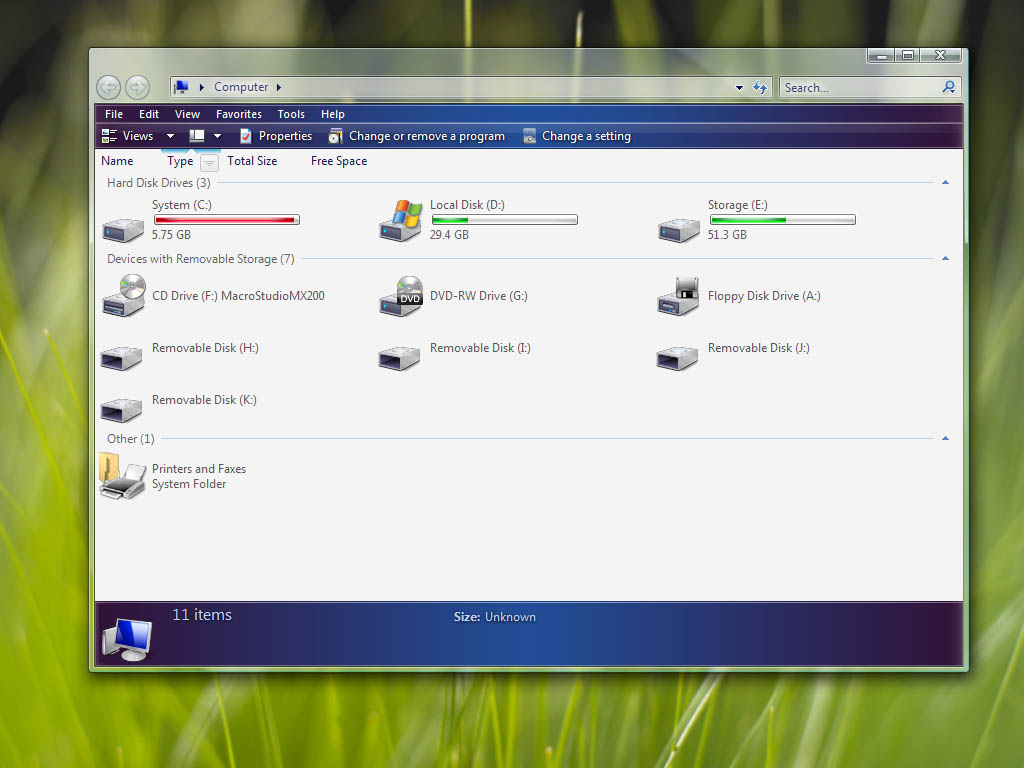Image resolution: width=1024 pixels, height=768 pixels.
Task: Click the Local Disk (D:) usage bar
Action: pos(504,219)
